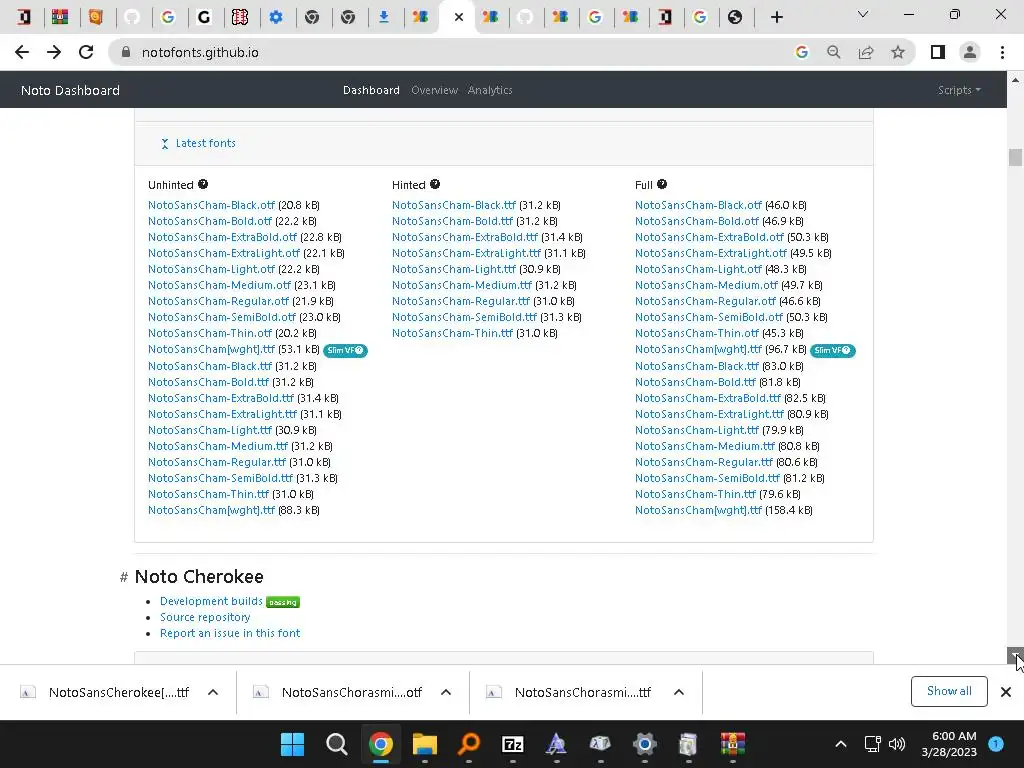Share this page using the share icon
This screenshot has height=768, width=1024.
tap(866, 52)
